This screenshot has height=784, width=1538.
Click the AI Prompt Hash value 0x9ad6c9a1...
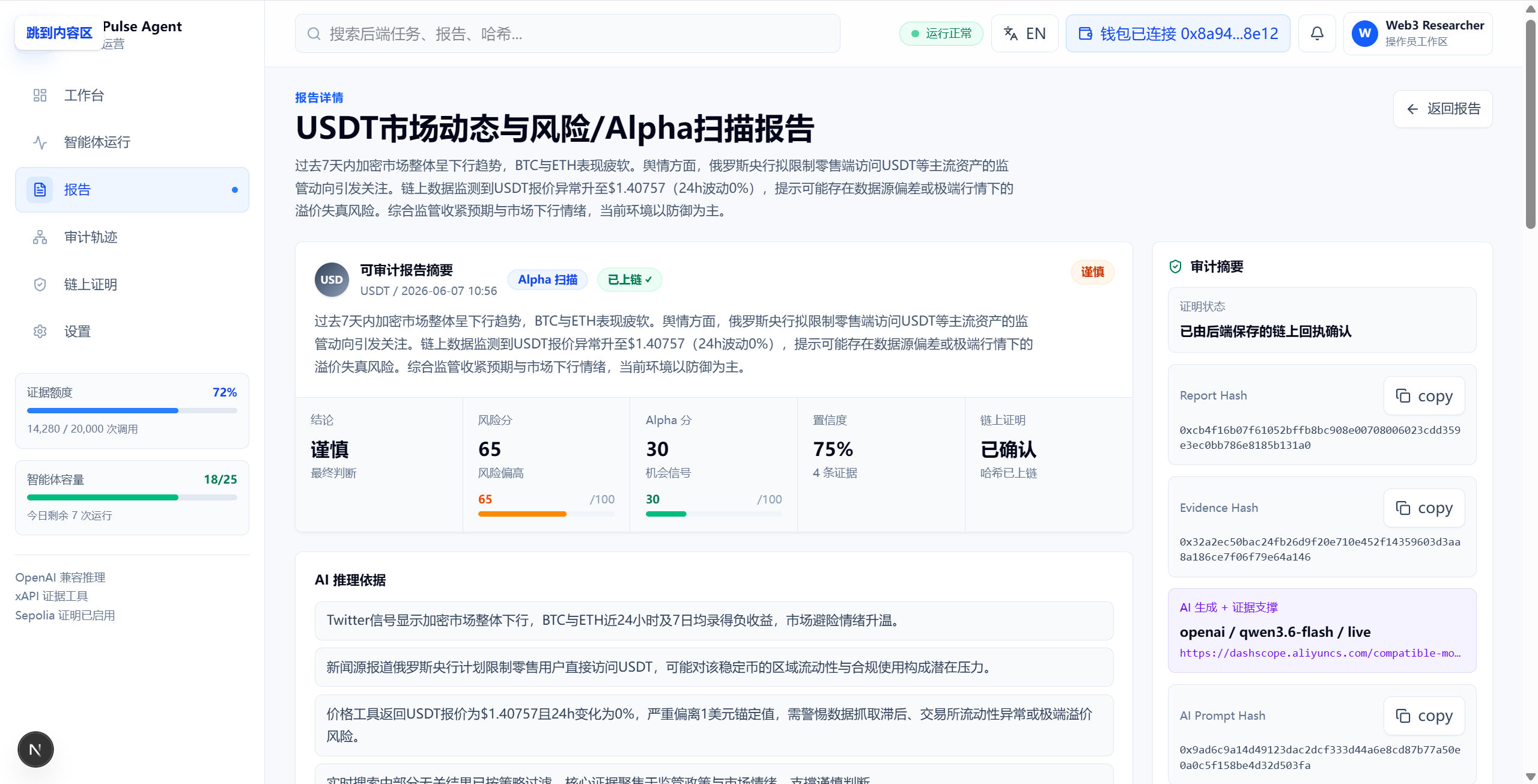click(1320, 757)
